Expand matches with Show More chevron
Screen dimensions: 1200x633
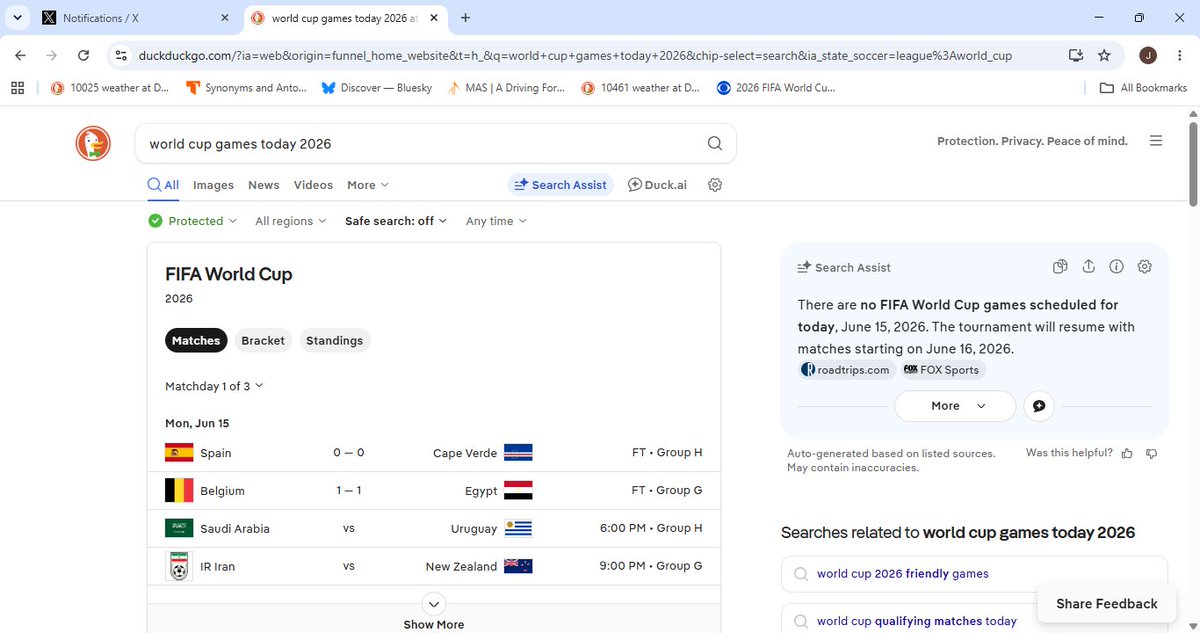pos(433,603)
